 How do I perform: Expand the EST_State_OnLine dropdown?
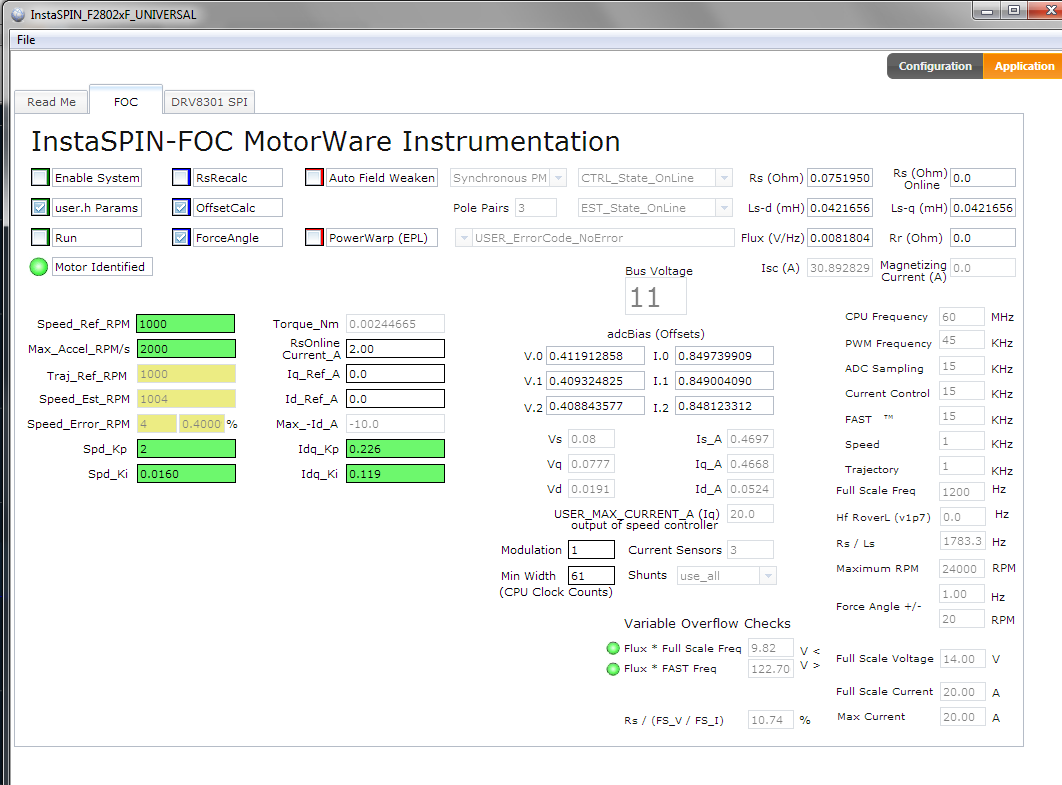725,208
